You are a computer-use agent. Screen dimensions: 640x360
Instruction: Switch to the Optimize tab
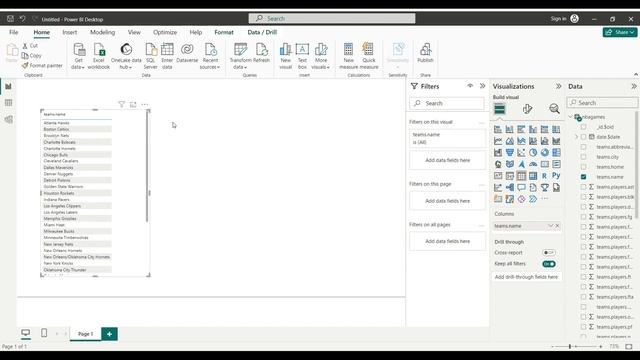[165, 32]
